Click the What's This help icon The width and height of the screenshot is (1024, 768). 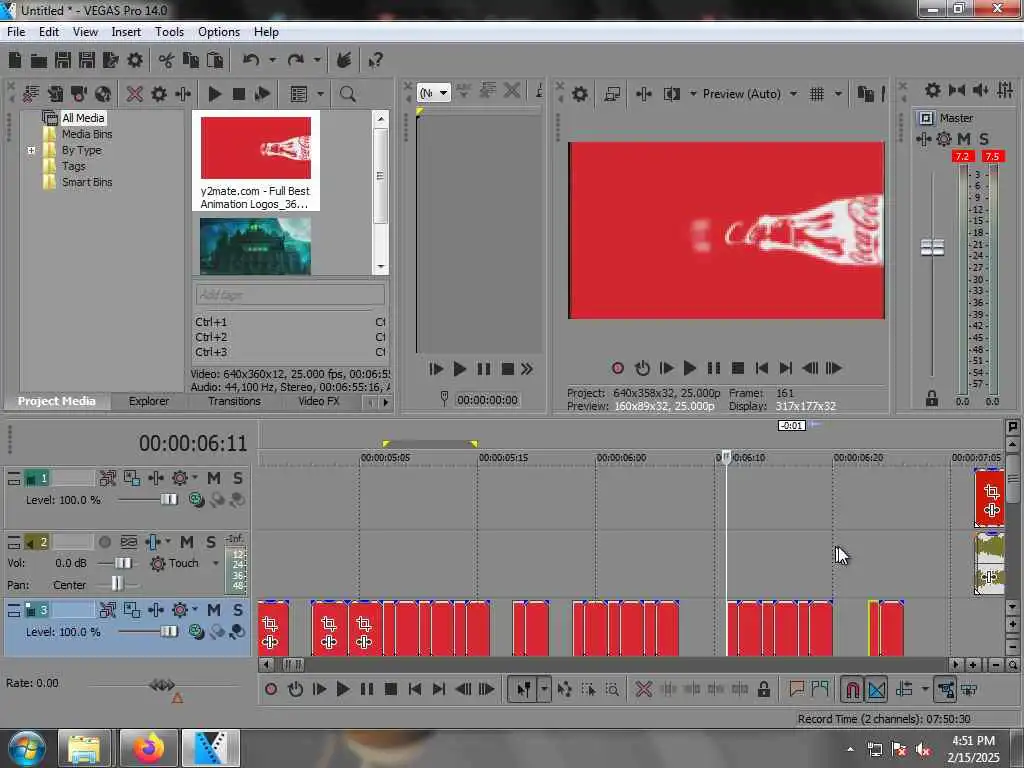pyautogui.click(x=375, y=61)
